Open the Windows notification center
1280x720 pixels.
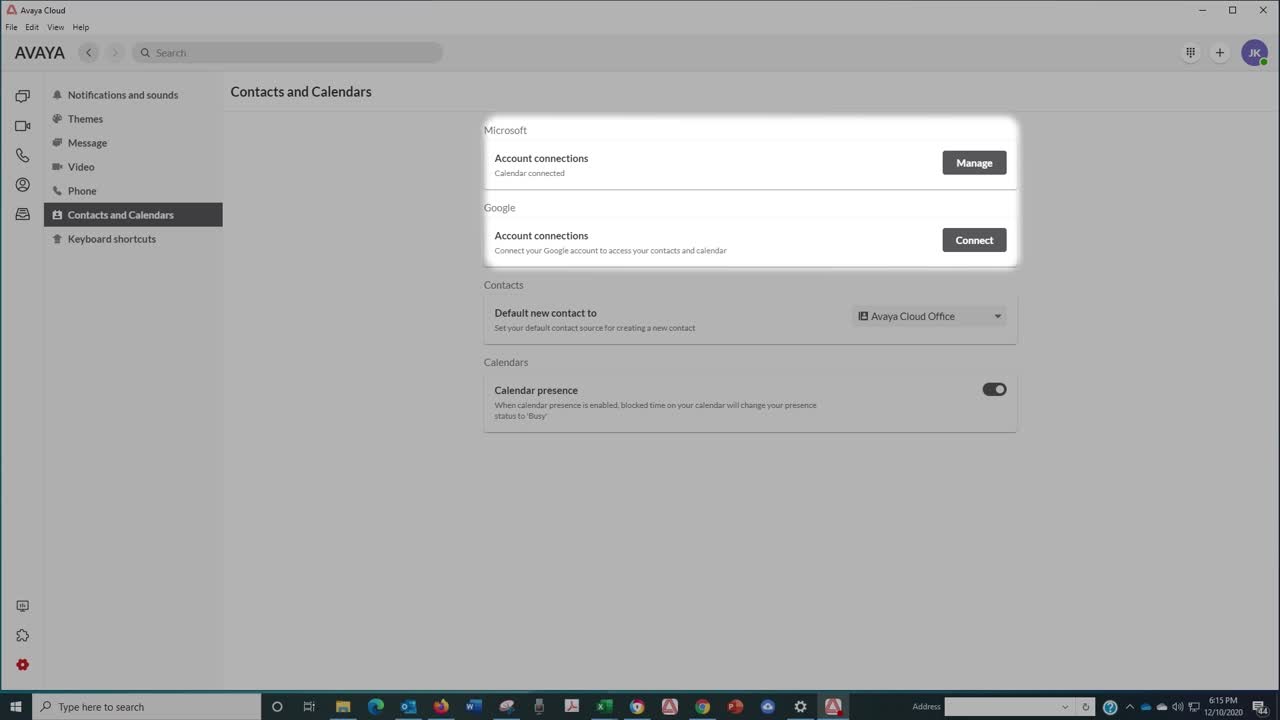[1260, 707]
